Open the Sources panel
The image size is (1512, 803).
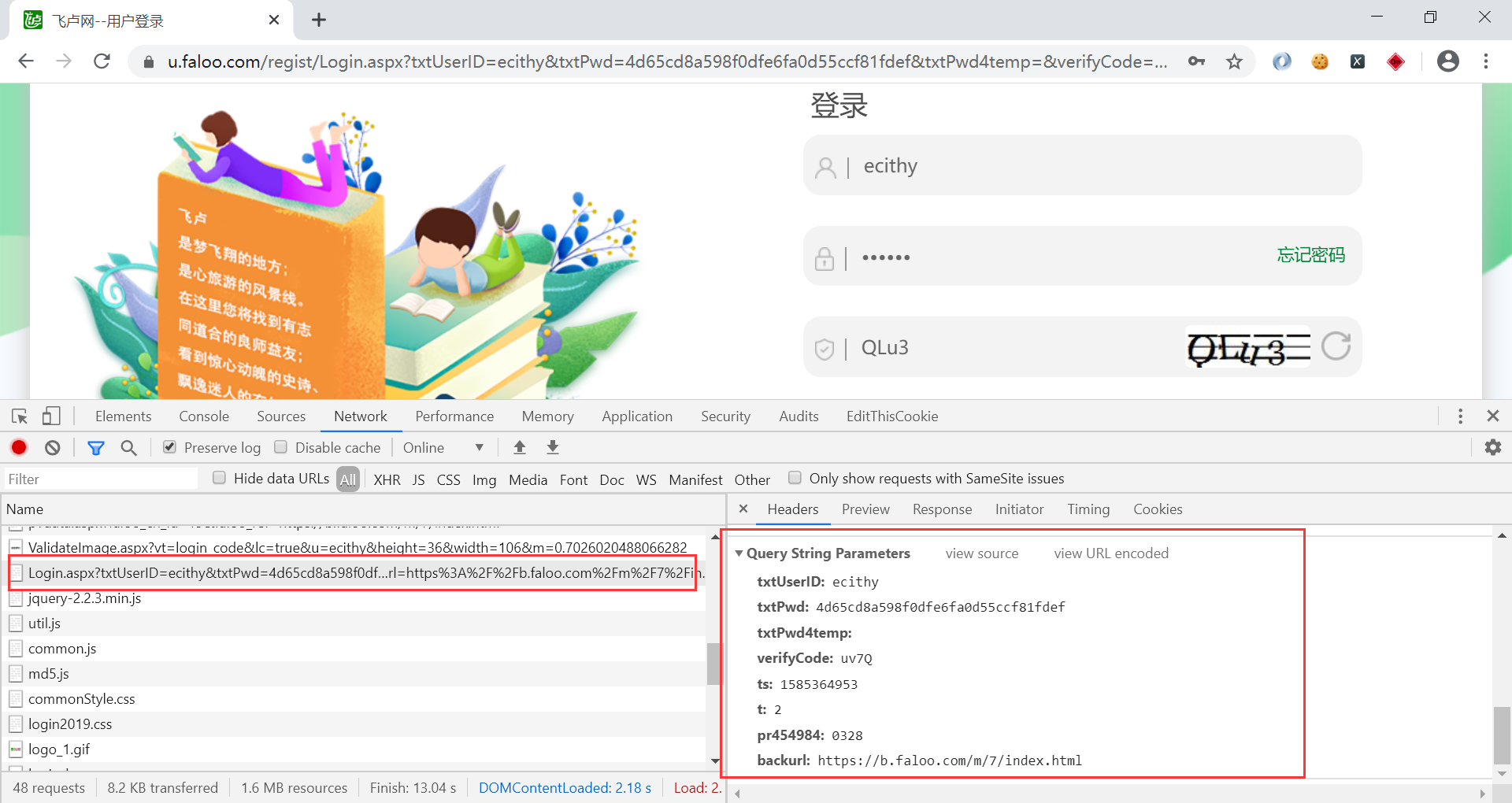click(281, 416)
